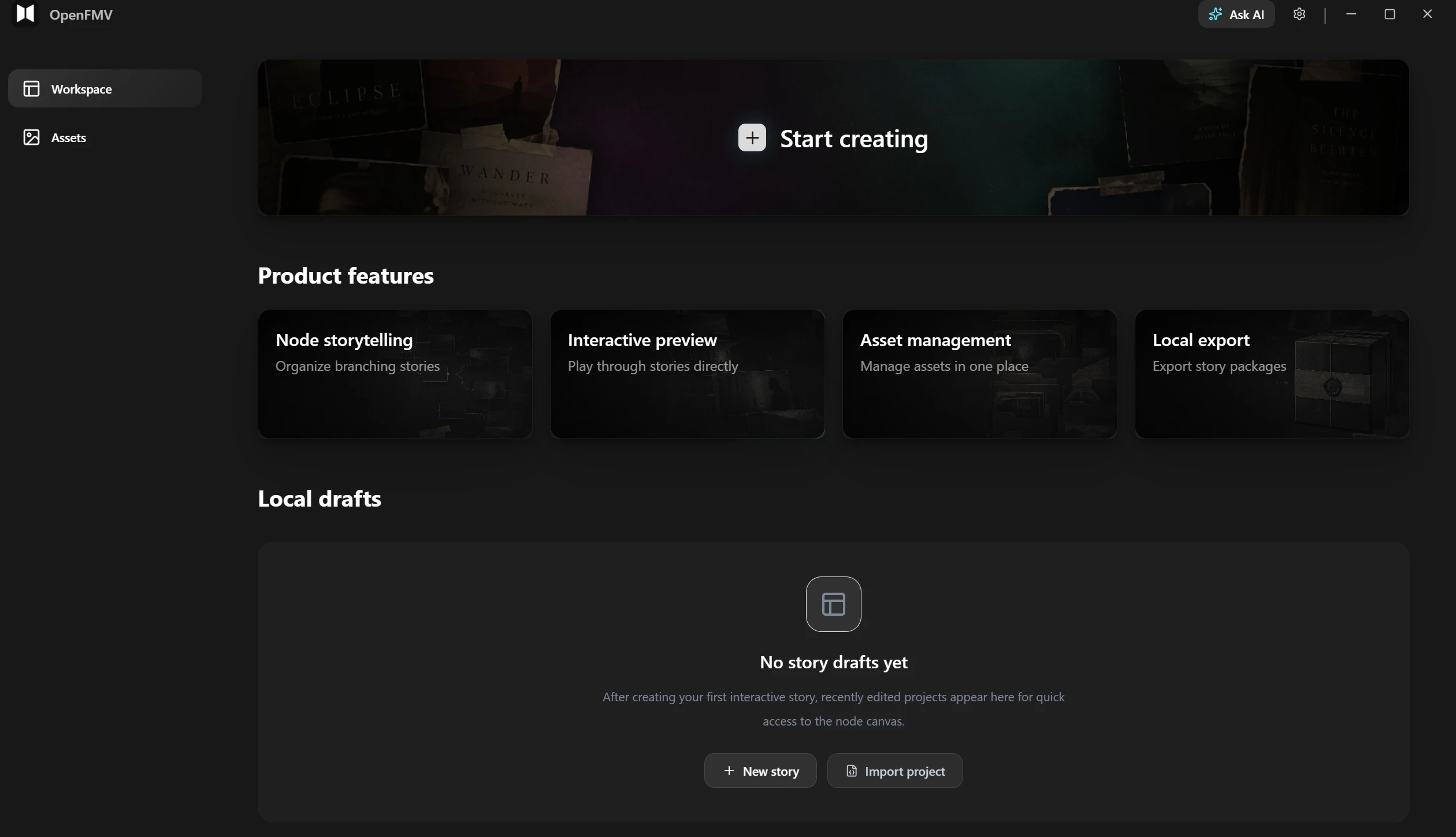Click the OpenFMV logo icon
This screenshot has height=837, width=1456.
pyautogui.click(x=25, y=13)
